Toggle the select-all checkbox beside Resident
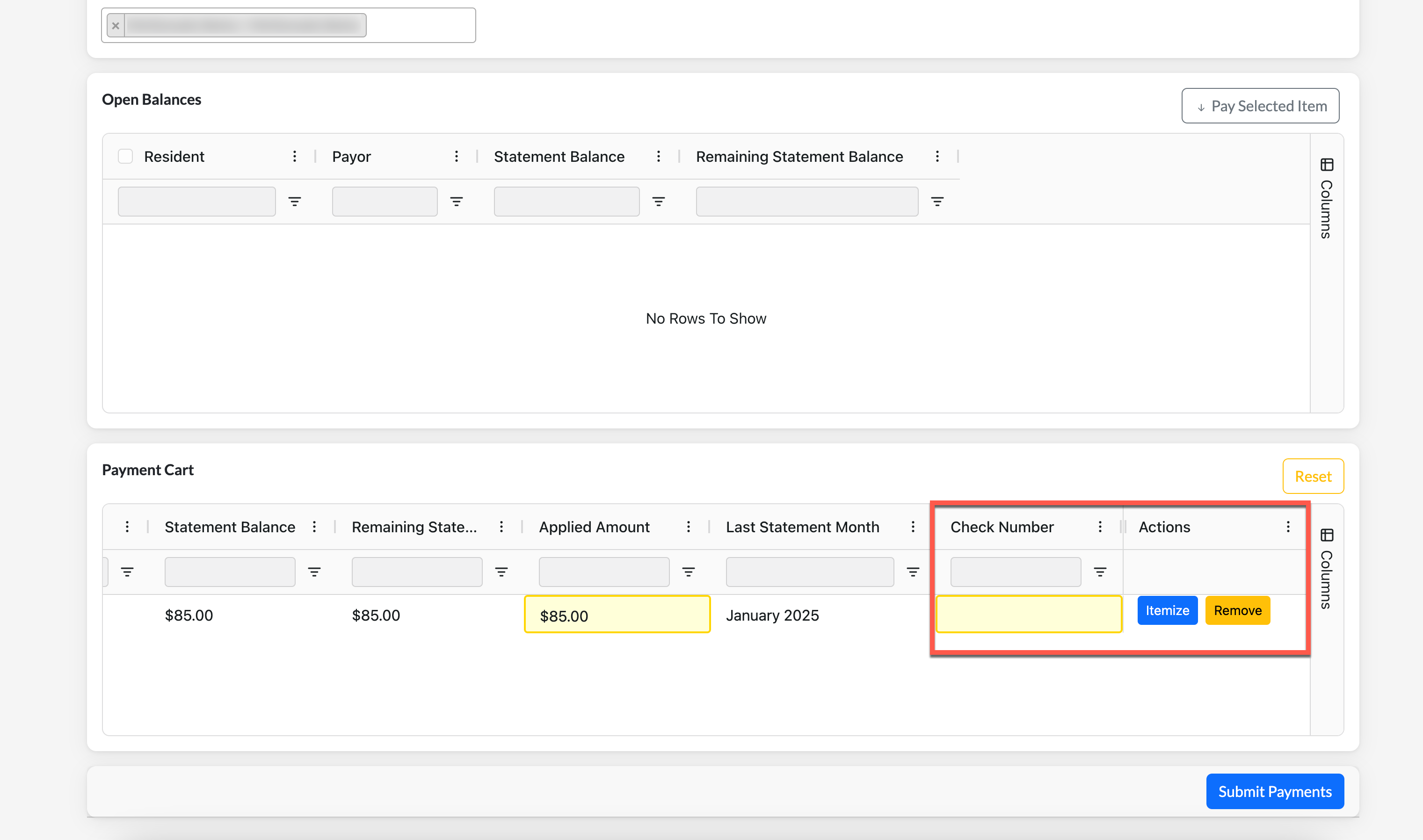The height and width of the screenshot is (840, 1423). 125,156
